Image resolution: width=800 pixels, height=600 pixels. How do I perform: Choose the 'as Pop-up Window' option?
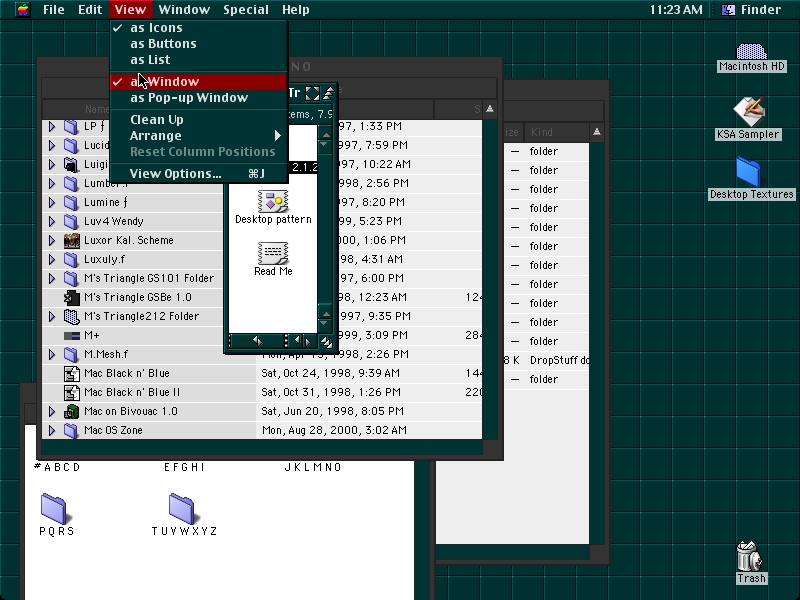(199, 97)
